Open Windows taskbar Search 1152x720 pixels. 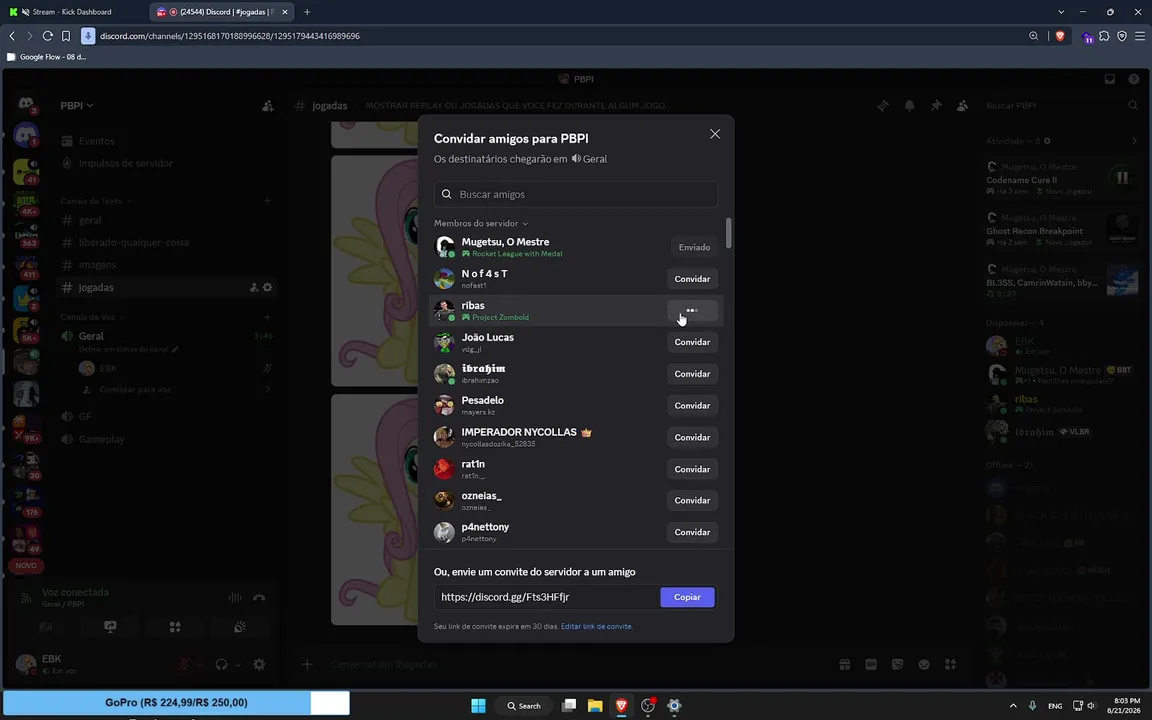click(524, 706)
